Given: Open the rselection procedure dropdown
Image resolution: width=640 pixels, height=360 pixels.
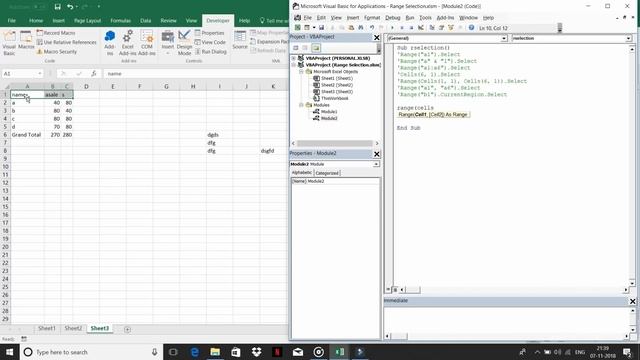Looking at the screenshot, I should click(x=629, y=38).
